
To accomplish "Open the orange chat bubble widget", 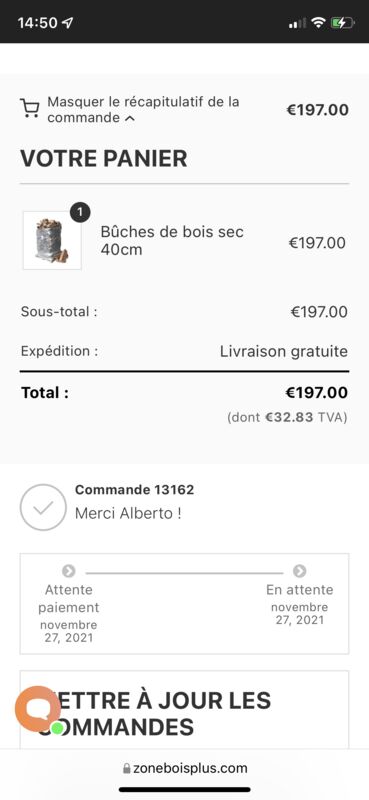I will [x=38, y=708].
